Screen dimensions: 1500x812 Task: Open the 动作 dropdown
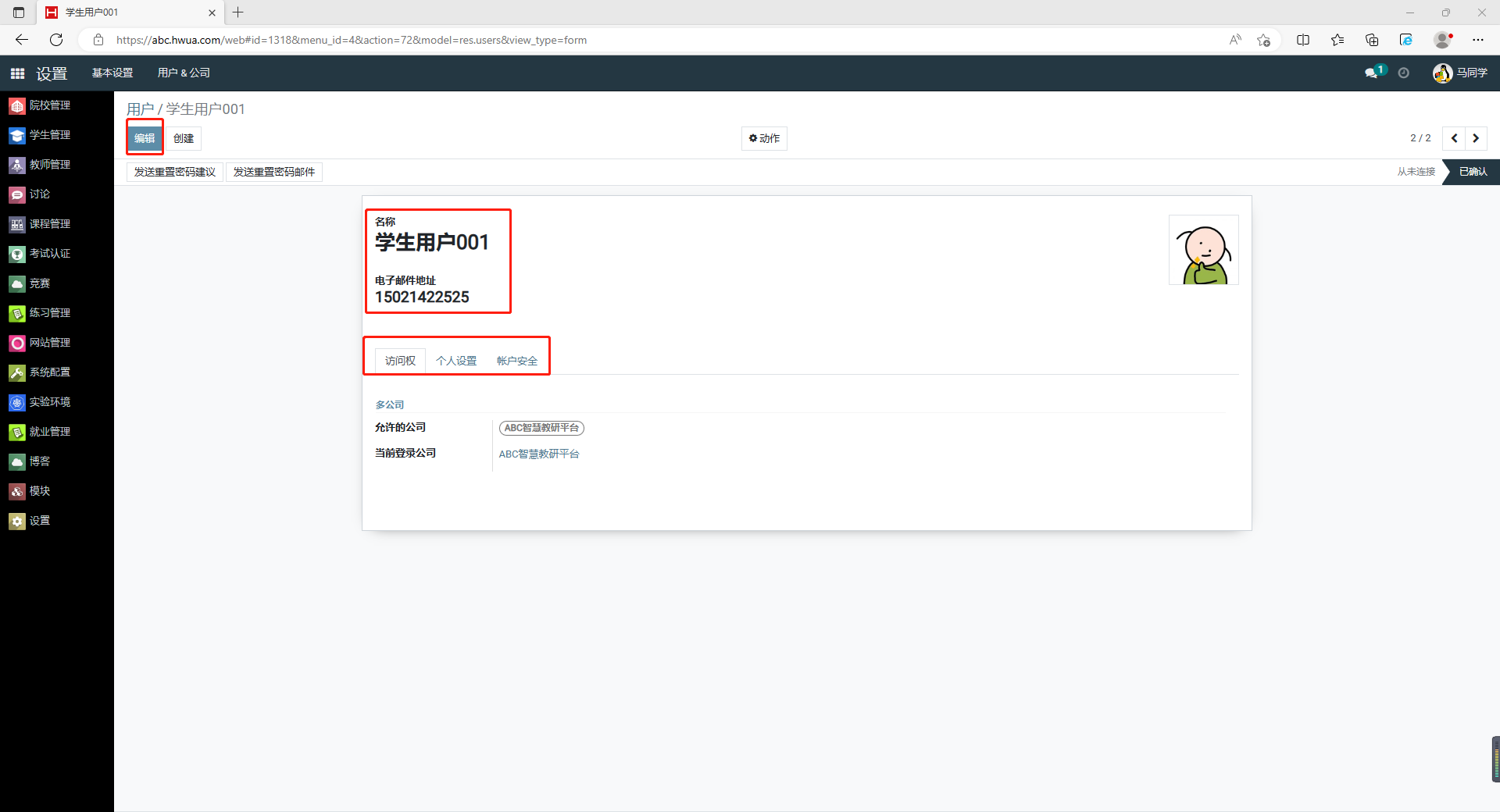click(x=764, y=138)
